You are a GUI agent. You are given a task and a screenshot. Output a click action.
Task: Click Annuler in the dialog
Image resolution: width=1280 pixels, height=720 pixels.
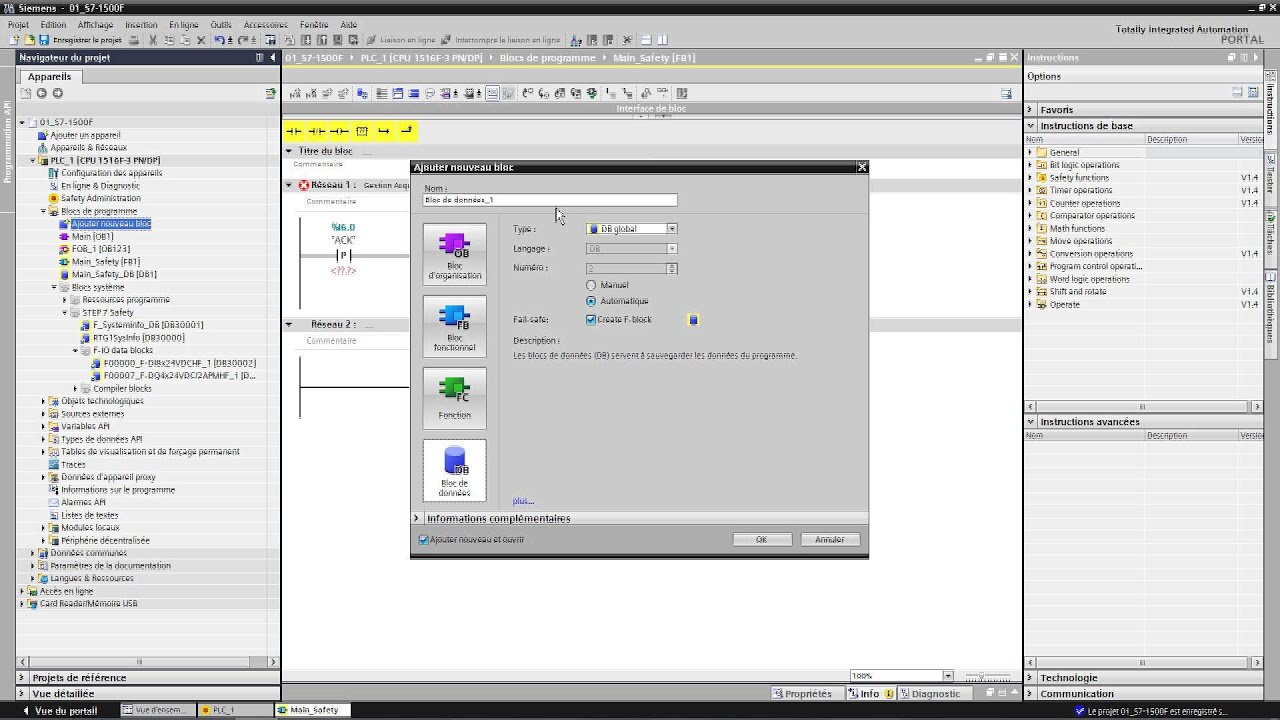[x=829, y=540]
